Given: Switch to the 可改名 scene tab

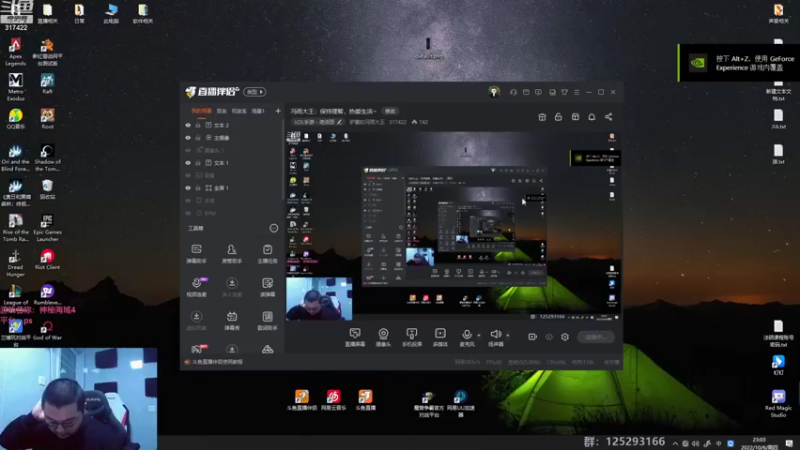Looking at the screenshot, I should click(x=239, y=111).
